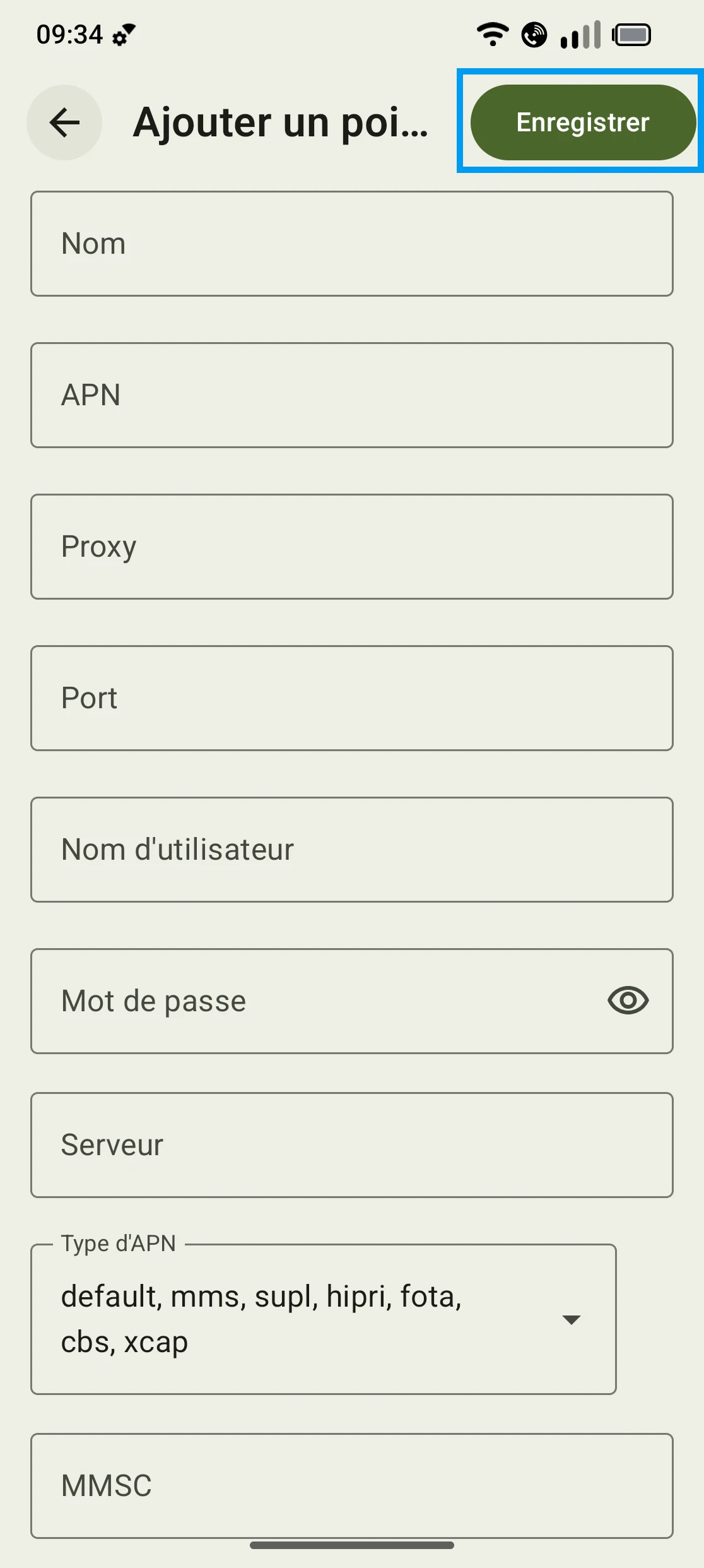
Task: Tap the MMSC input field
Action: (x=351, y=1486)
